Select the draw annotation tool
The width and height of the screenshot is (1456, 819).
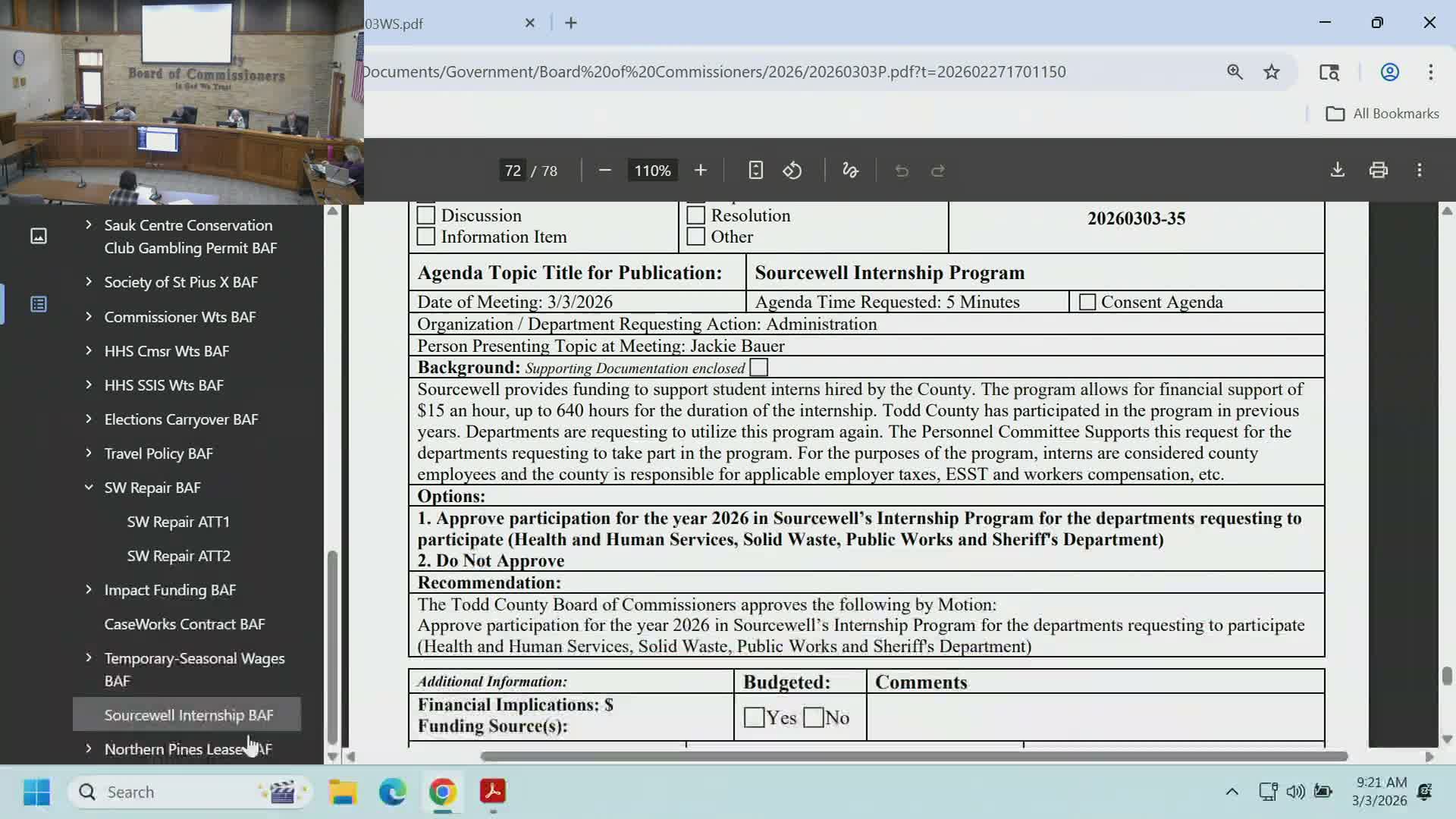click(x=850, y=171)
